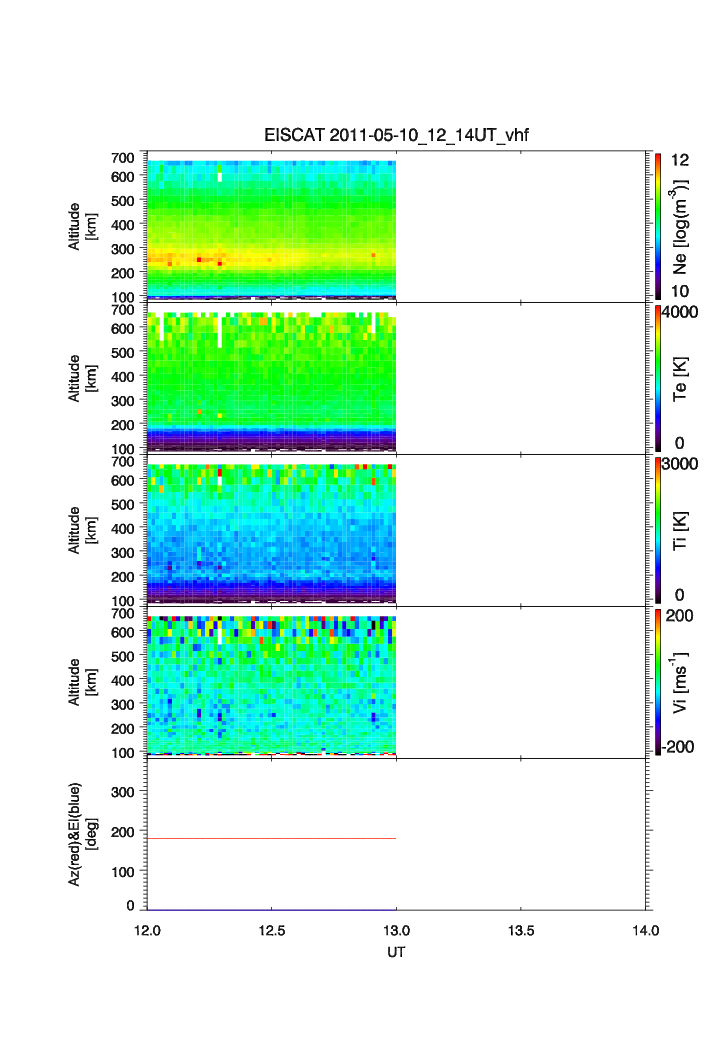Click the '100' tick on azimuth/elevation axis
Screen dimensions: 708x1062
point(123,872)
